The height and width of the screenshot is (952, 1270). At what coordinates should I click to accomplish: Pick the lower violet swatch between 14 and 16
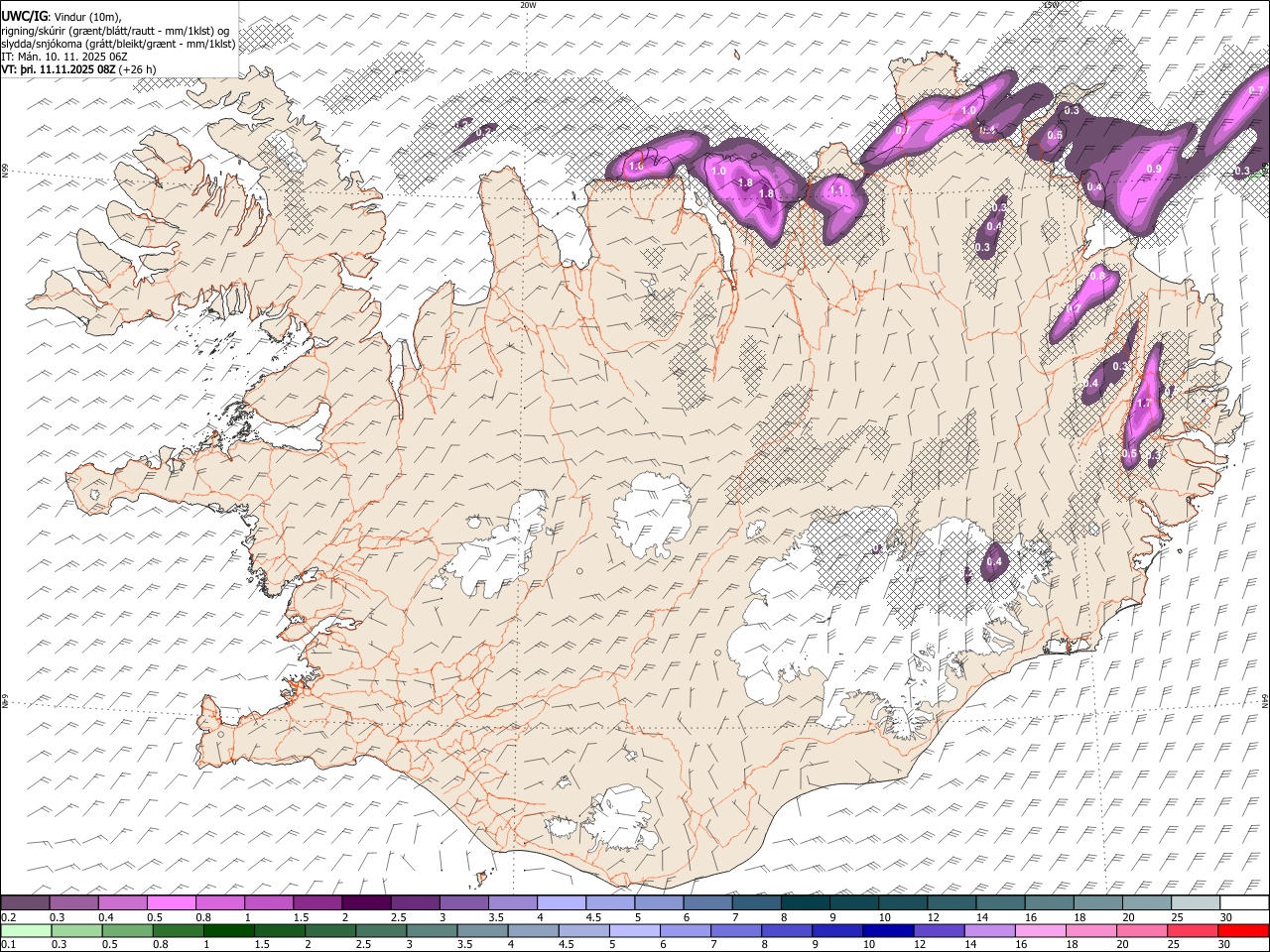989,930
